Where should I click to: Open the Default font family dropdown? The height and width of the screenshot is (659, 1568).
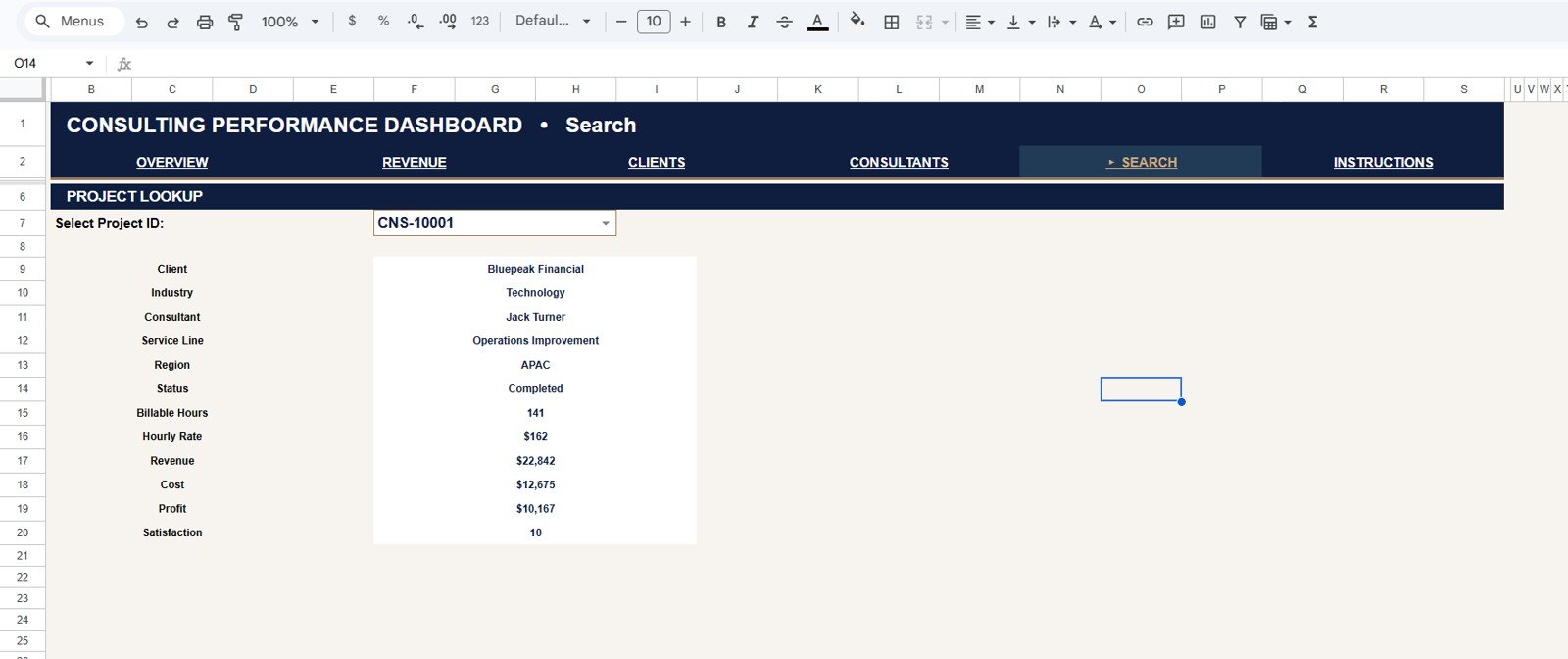[x=553, y=22]
